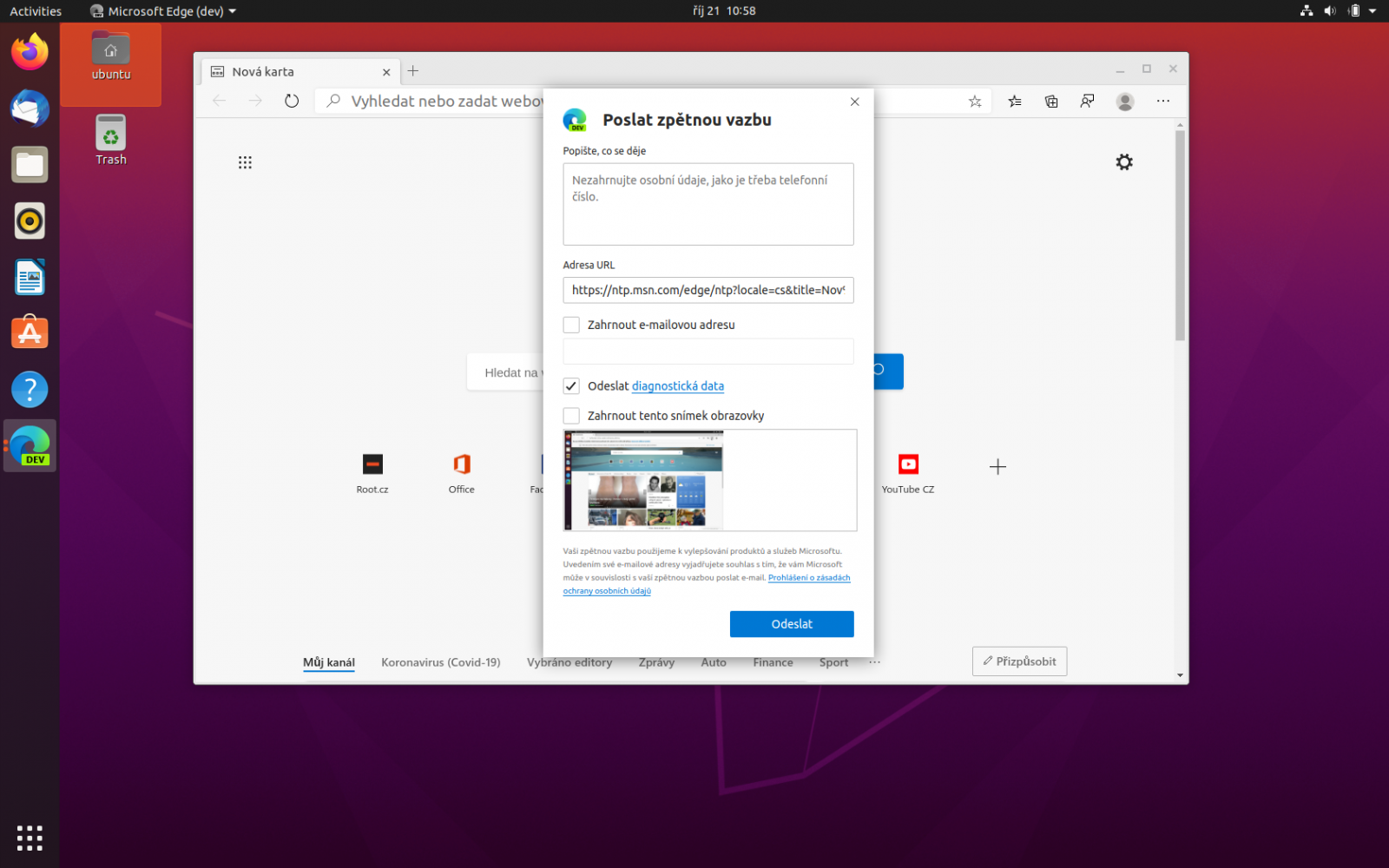This screenshot has width=1389, height=868.
Task: Reload the current page
Action: pos(291,101)
